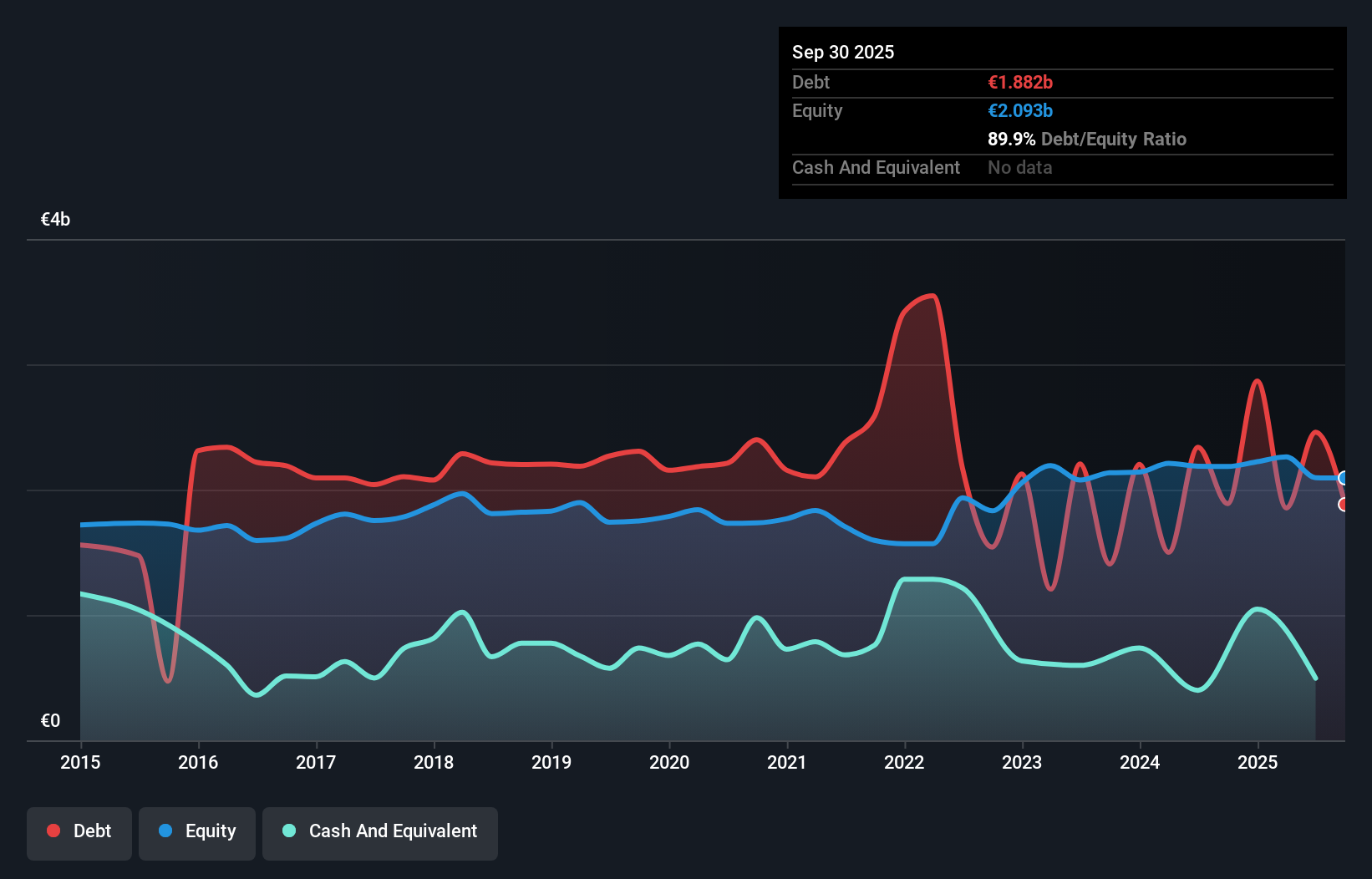Click the €4b y-axis label
This screenshot has width=1372, height=879.
pyautogui.click(x=55, y=220)
